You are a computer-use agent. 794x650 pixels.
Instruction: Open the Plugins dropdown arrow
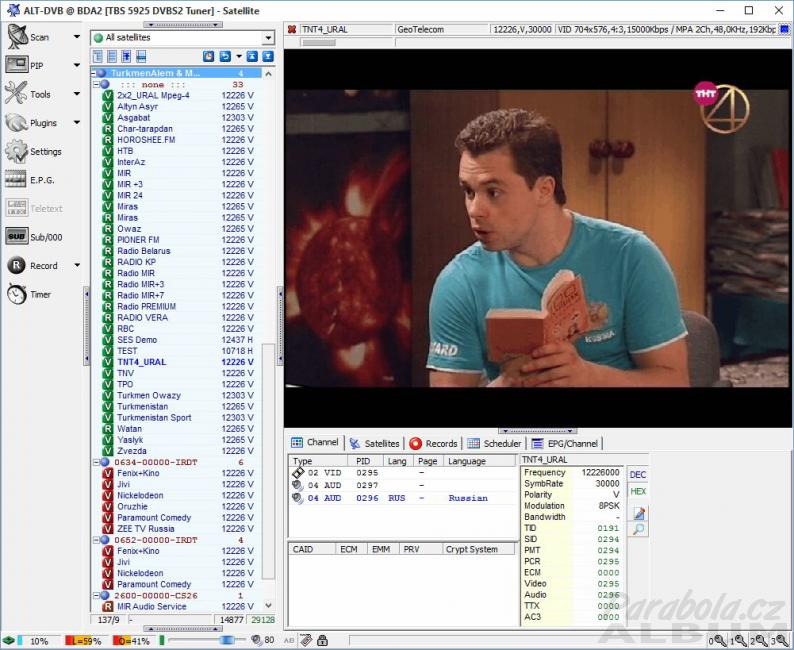click(76, 123)
